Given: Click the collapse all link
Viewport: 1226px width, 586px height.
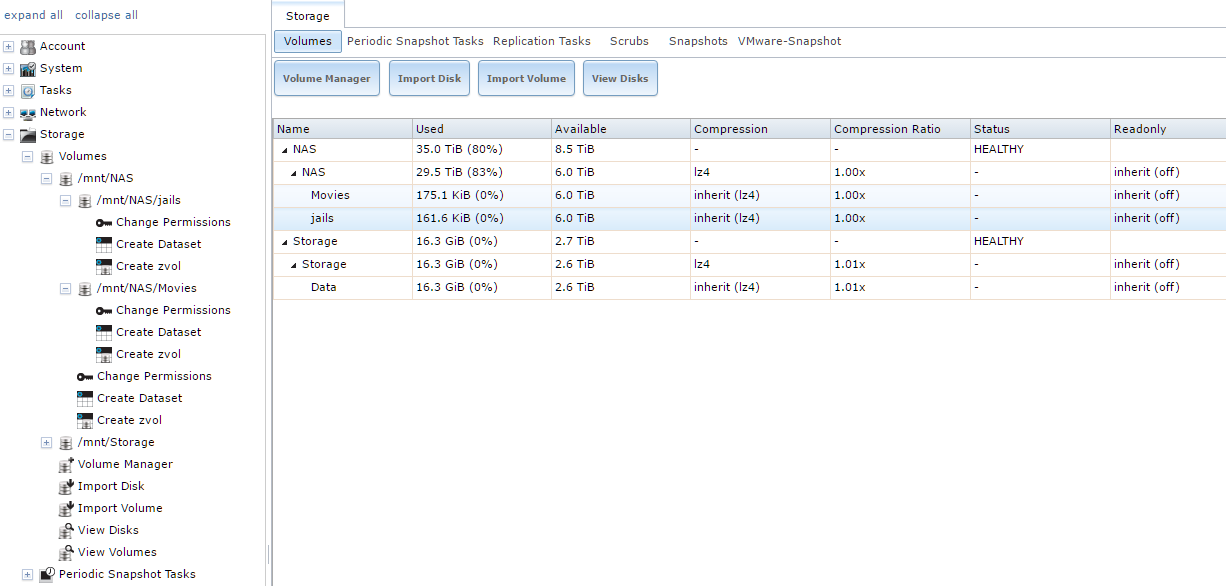Looking at the screenshot, I should [106, 15].
